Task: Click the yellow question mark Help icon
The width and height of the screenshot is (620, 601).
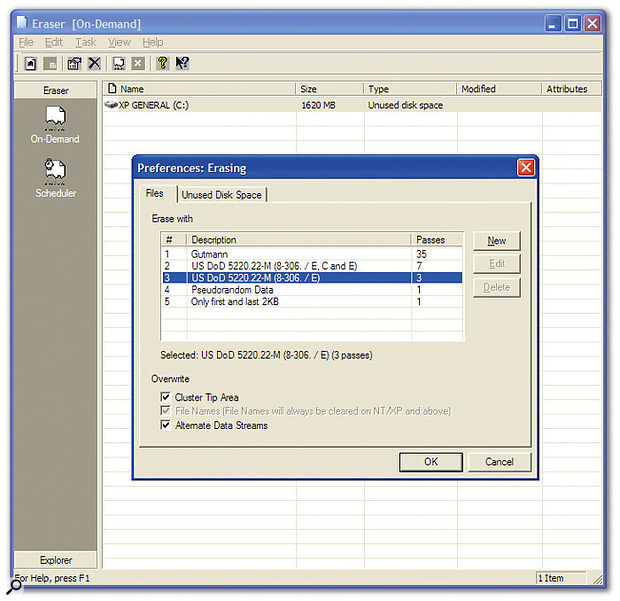Action: pos(163,63)
